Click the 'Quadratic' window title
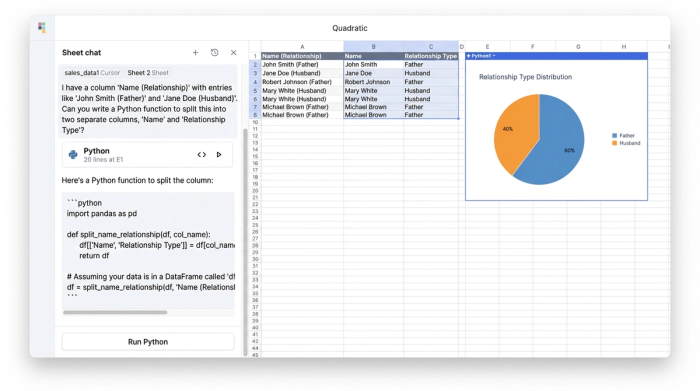700x391 pixels. [x=350, y=28]
